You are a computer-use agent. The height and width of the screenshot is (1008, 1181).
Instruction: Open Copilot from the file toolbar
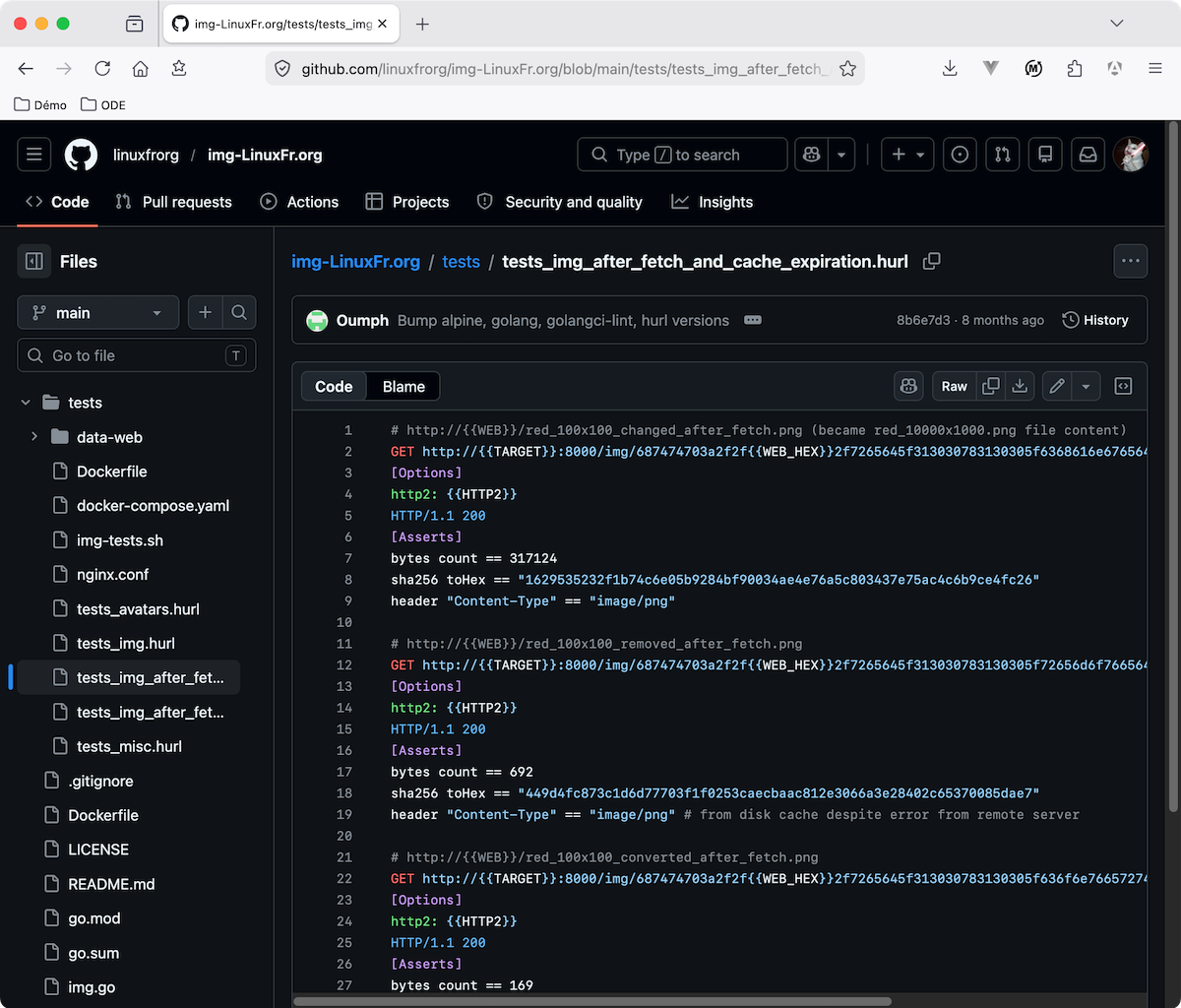[x=908, y=386]
